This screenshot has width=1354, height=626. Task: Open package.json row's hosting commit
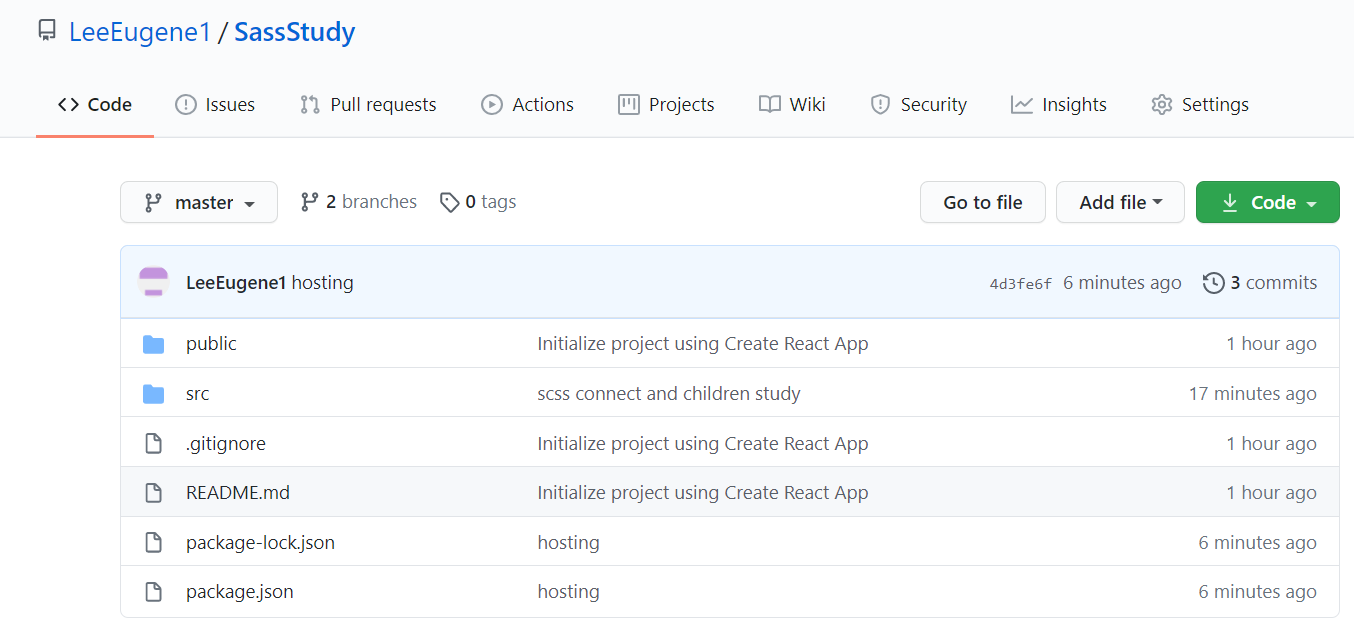[568, 592]
